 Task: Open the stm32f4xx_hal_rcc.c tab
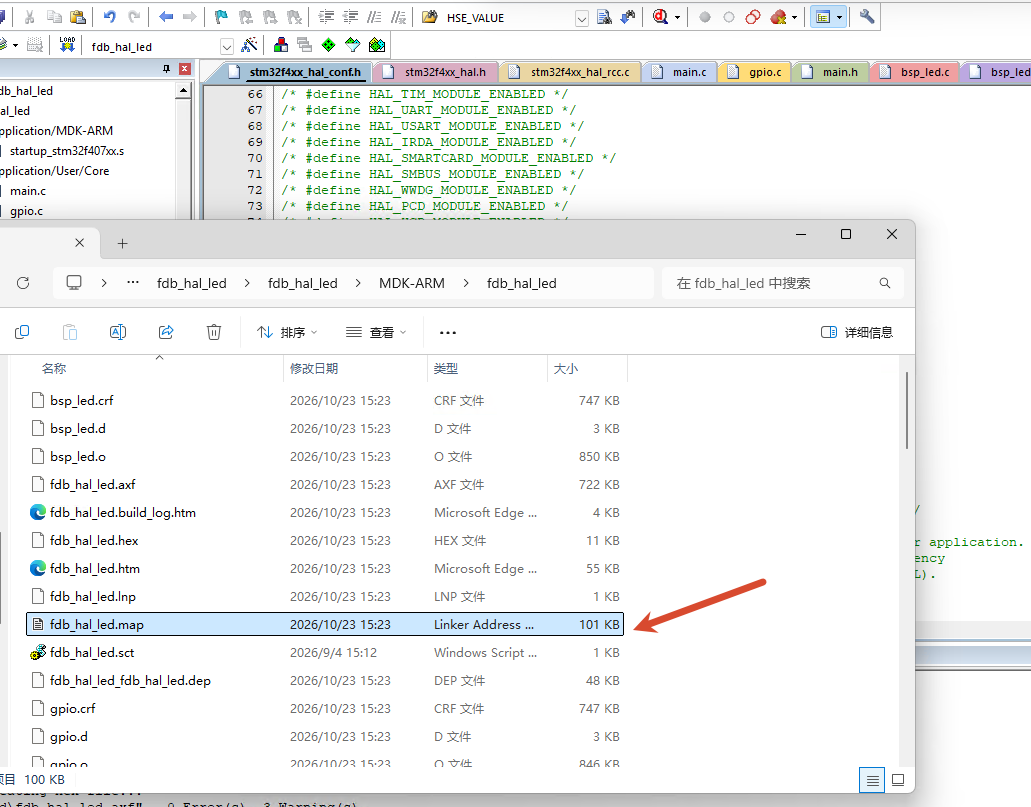coord(571,72)
